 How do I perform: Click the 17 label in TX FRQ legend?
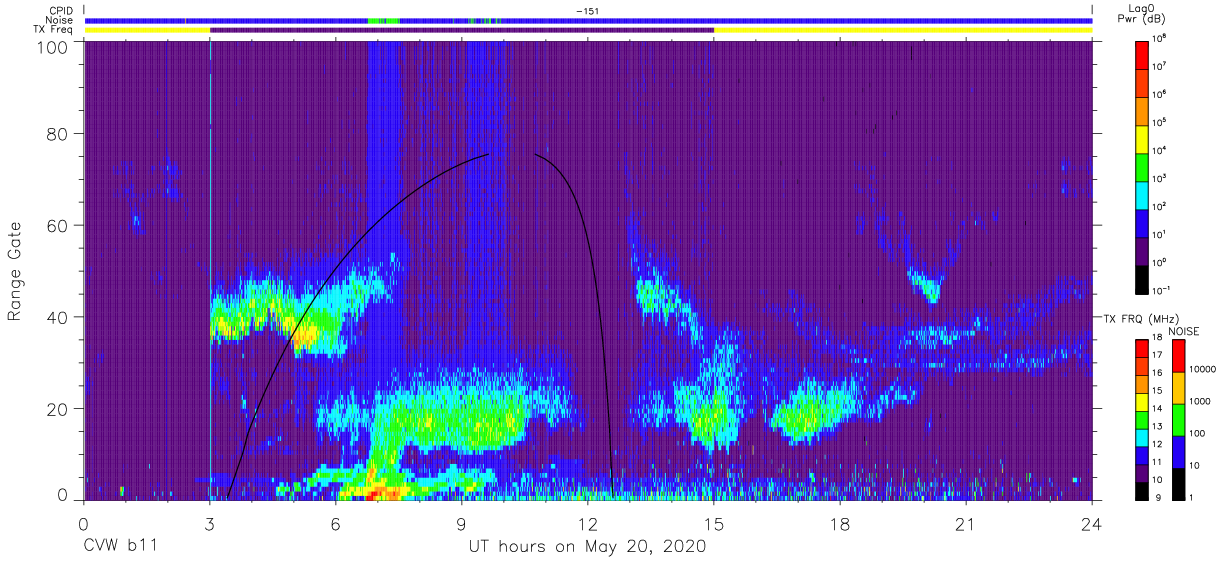click(1159, 355)
